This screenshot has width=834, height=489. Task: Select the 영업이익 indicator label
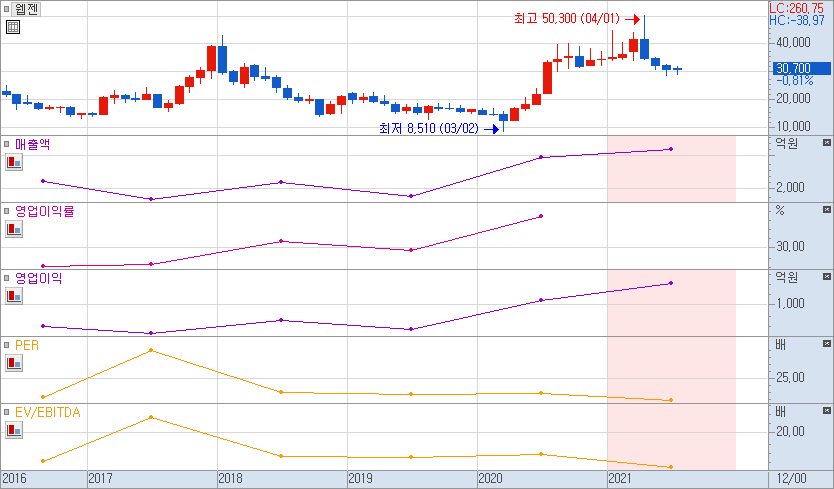[38, 278]
